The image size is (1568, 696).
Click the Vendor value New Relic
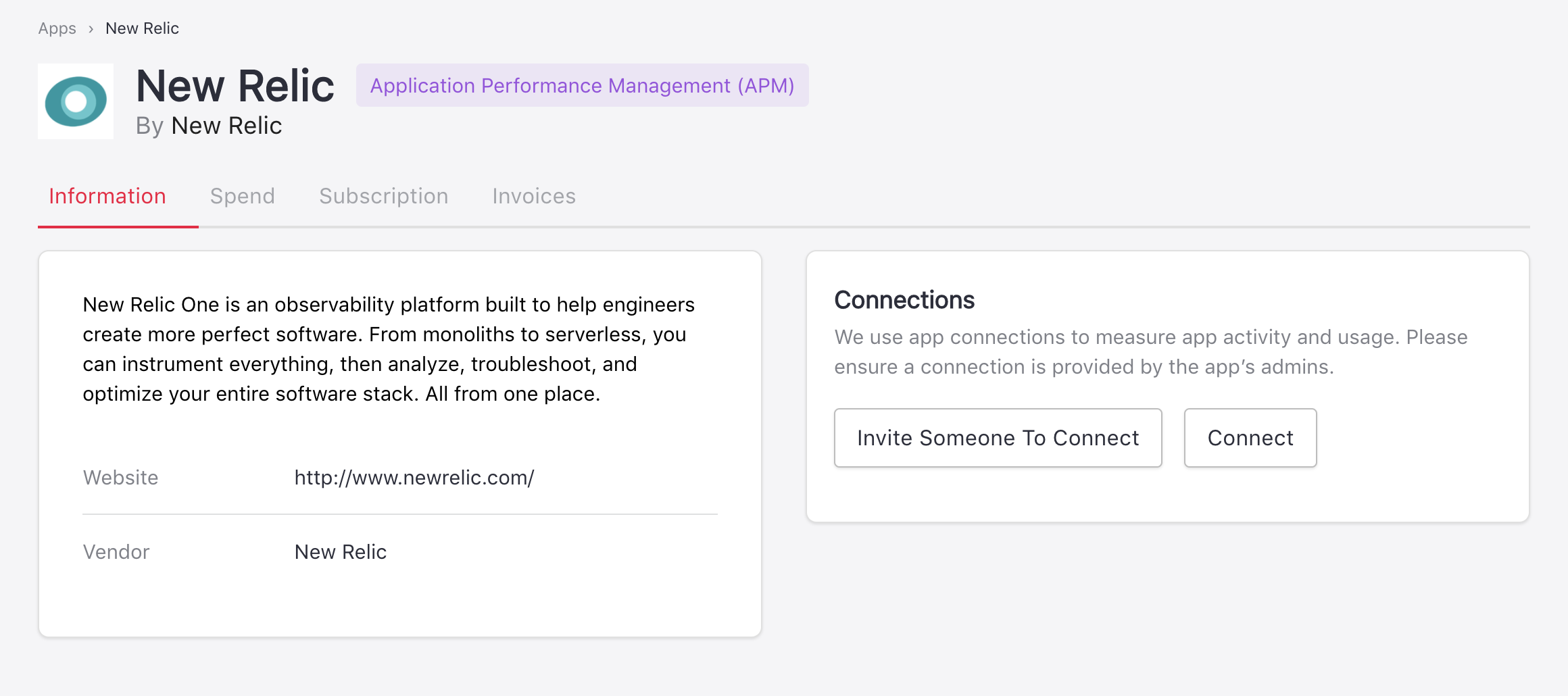340,552
